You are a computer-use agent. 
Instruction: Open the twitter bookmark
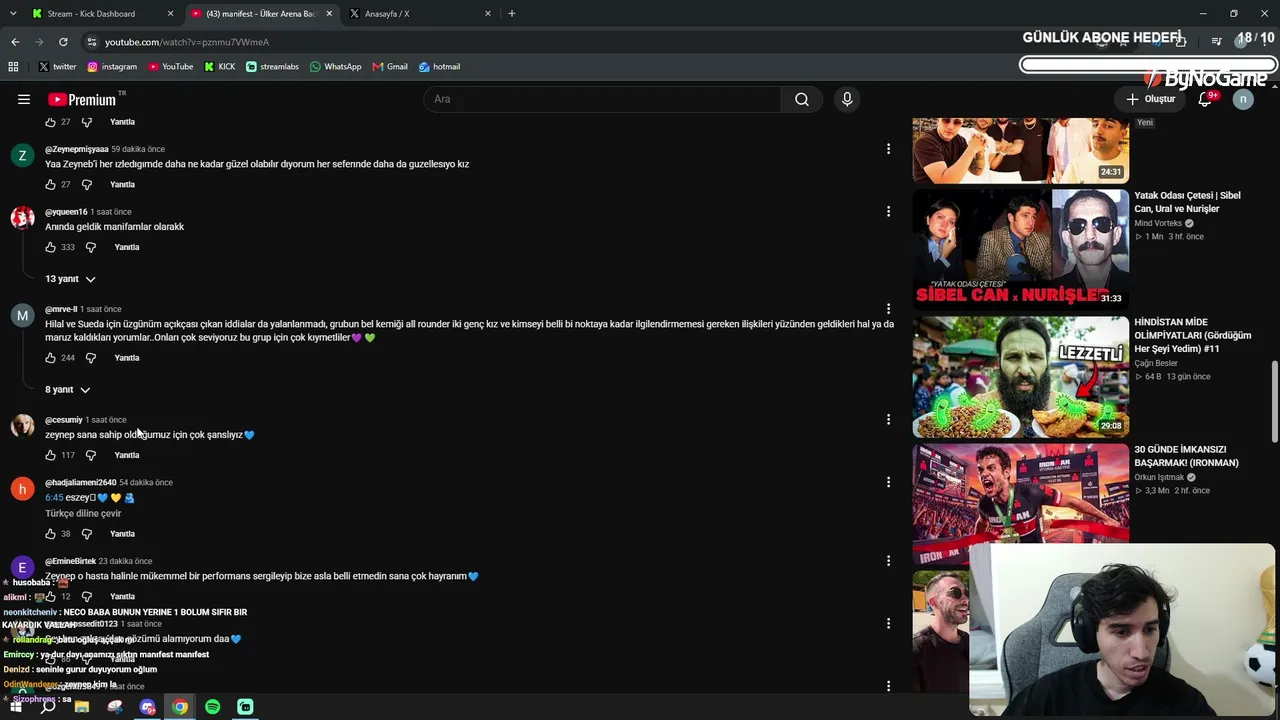click(x=57, y=67)
